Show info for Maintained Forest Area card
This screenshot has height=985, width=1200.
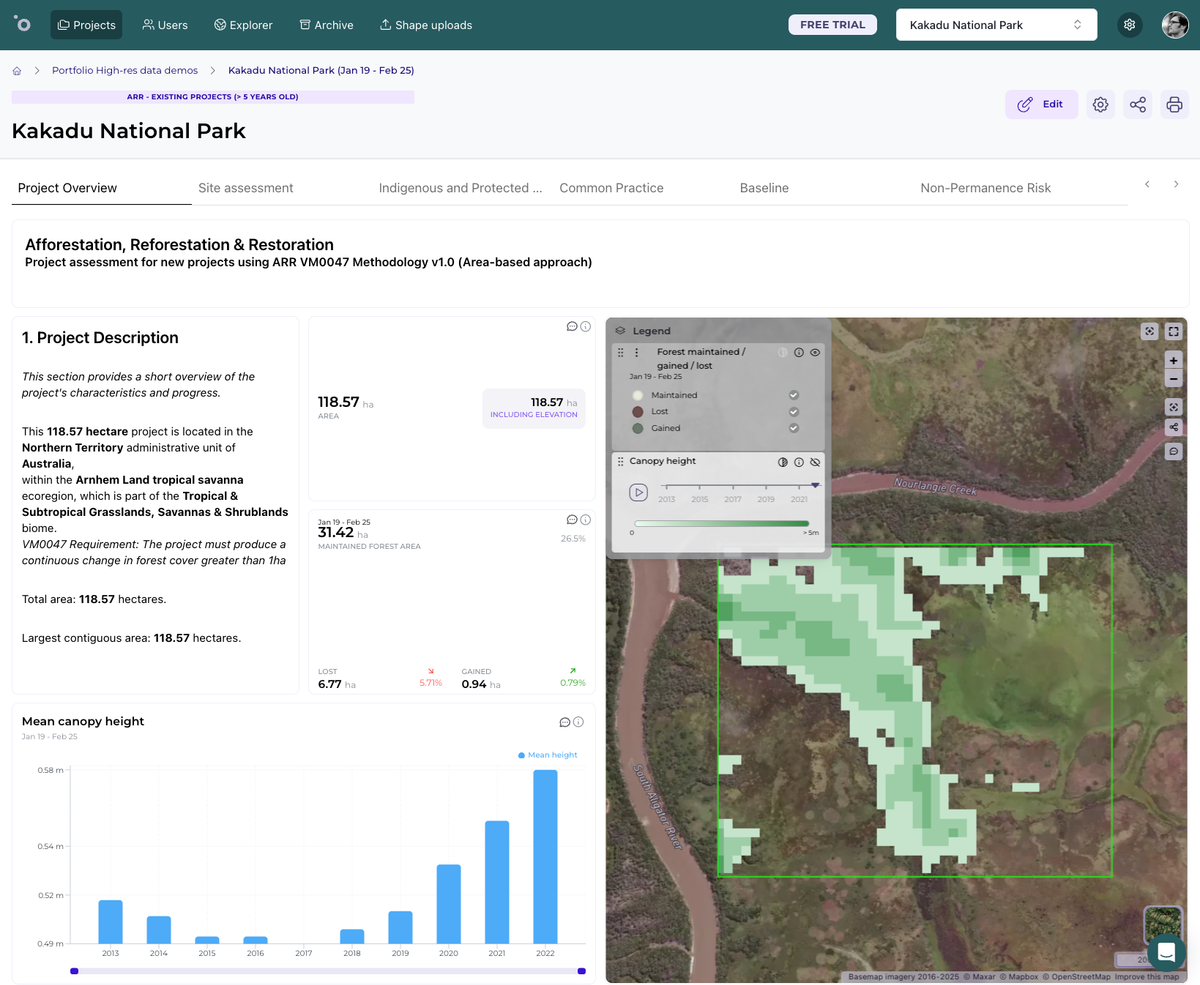coord(586,519)
